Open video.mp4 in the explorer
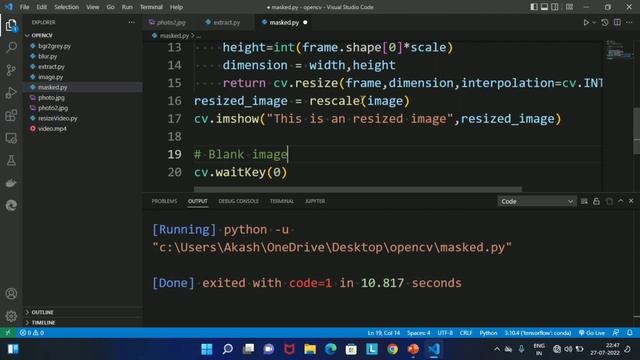The width and height of the screenshot is (640, 360). click(x=52, y=129)
